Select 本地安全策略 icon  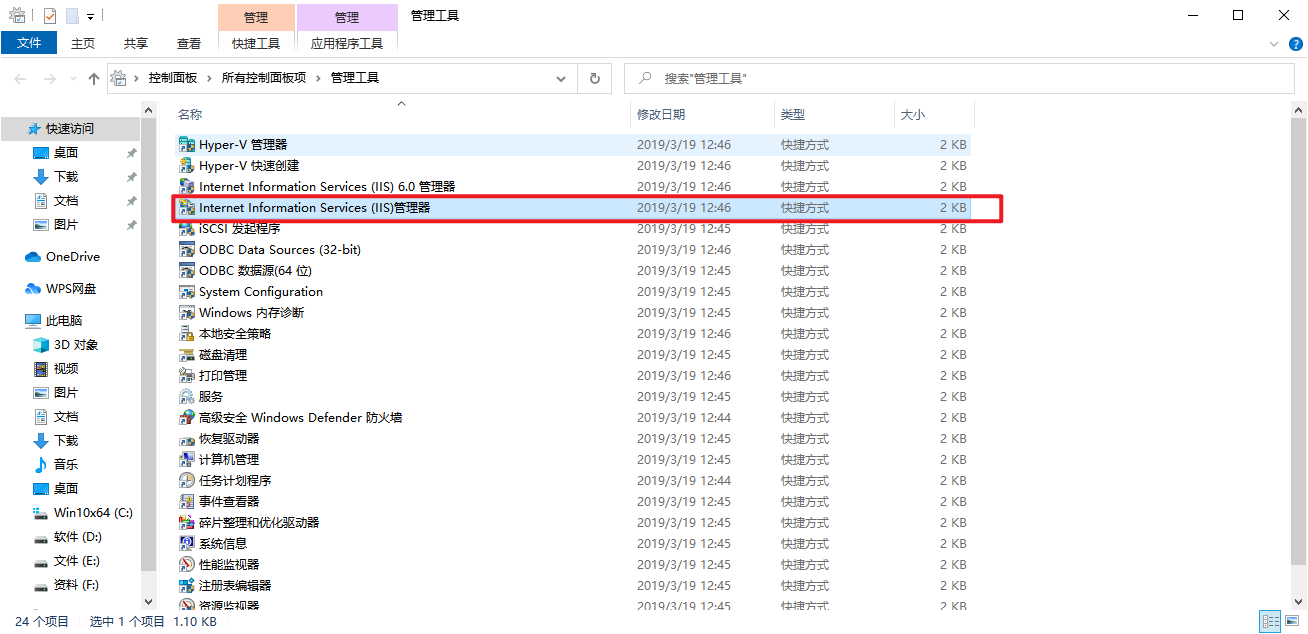pos(186,334)
